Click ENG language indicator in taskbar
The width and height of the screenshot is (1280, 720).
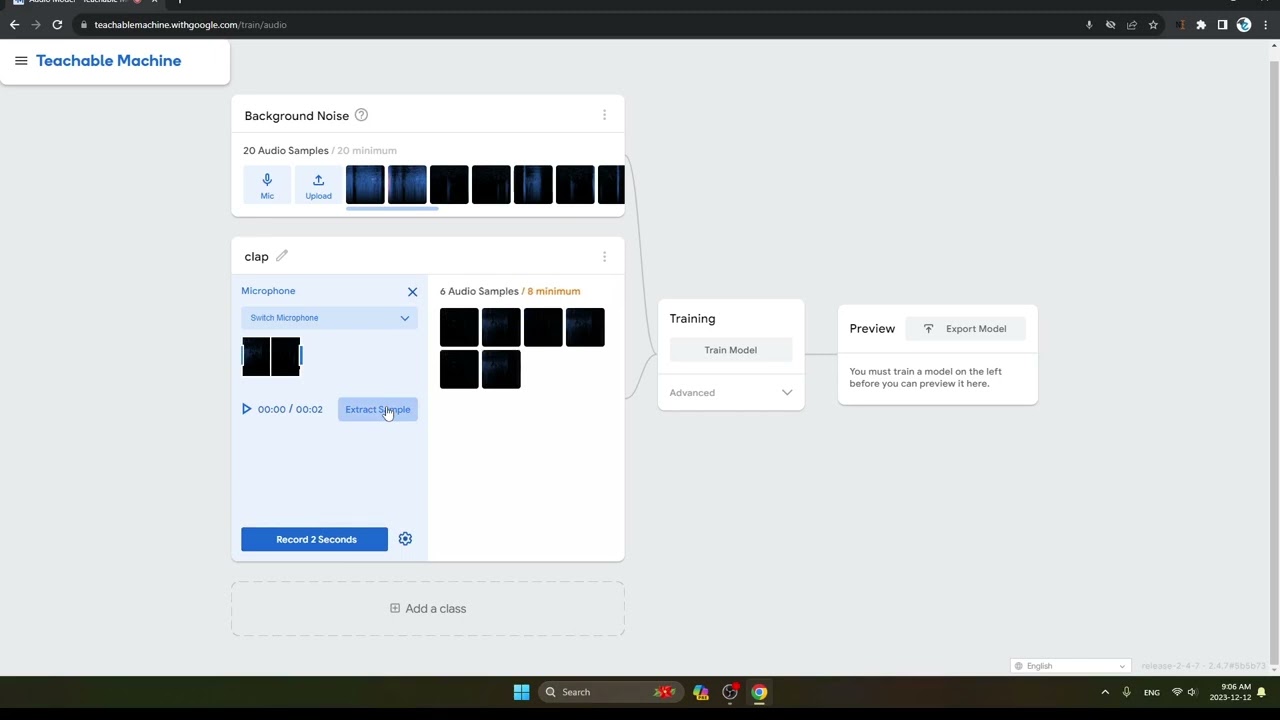tap(1152, 692)
